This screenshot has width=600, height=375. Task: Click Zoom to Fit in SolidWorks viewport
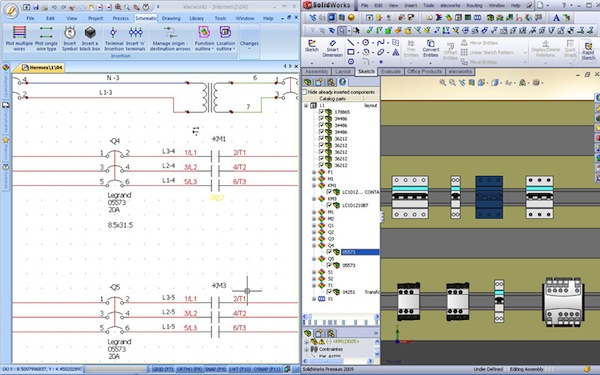(443, 83)
